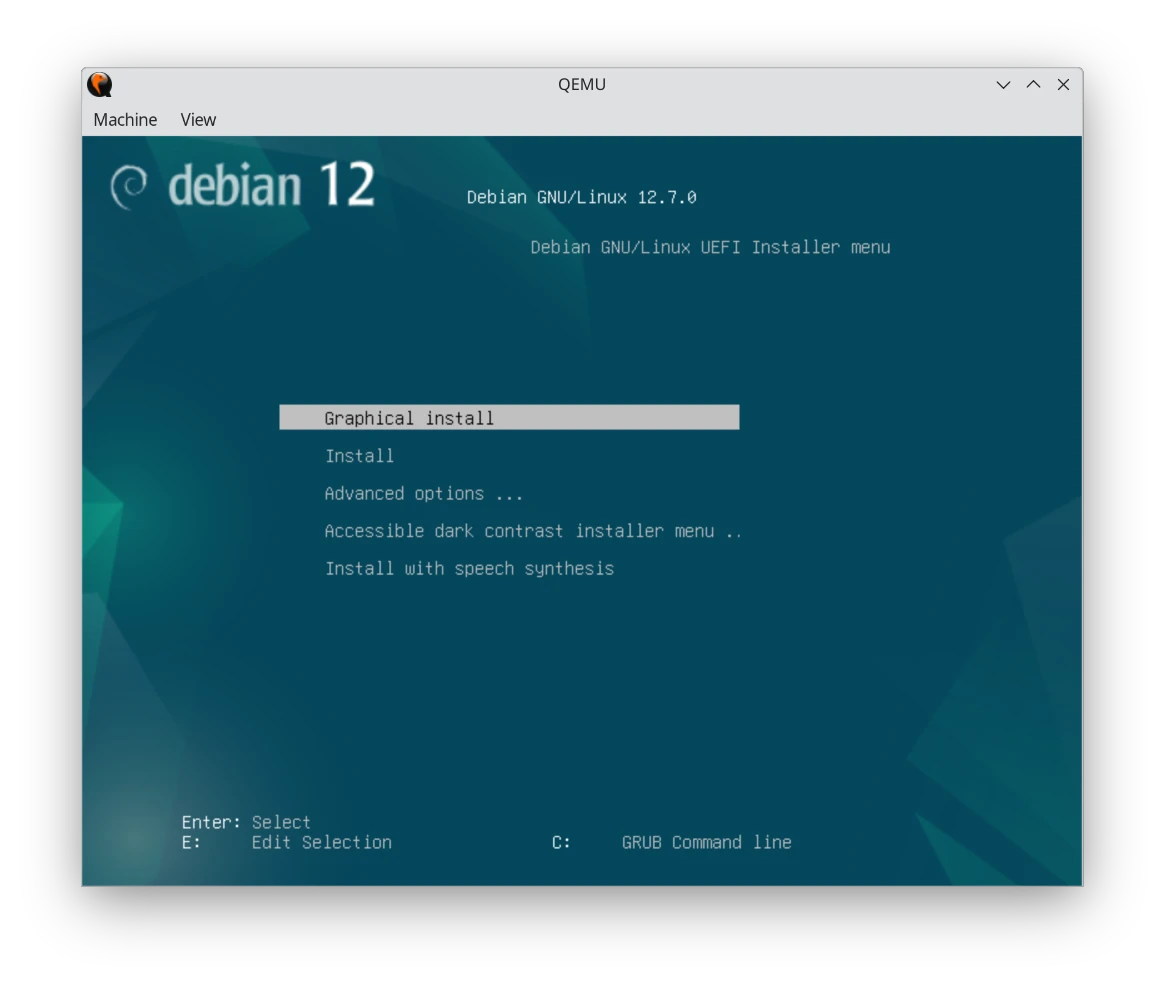Click the "debian 12" logo text
The image size is (1166, 984).
[x=272, y=186]
